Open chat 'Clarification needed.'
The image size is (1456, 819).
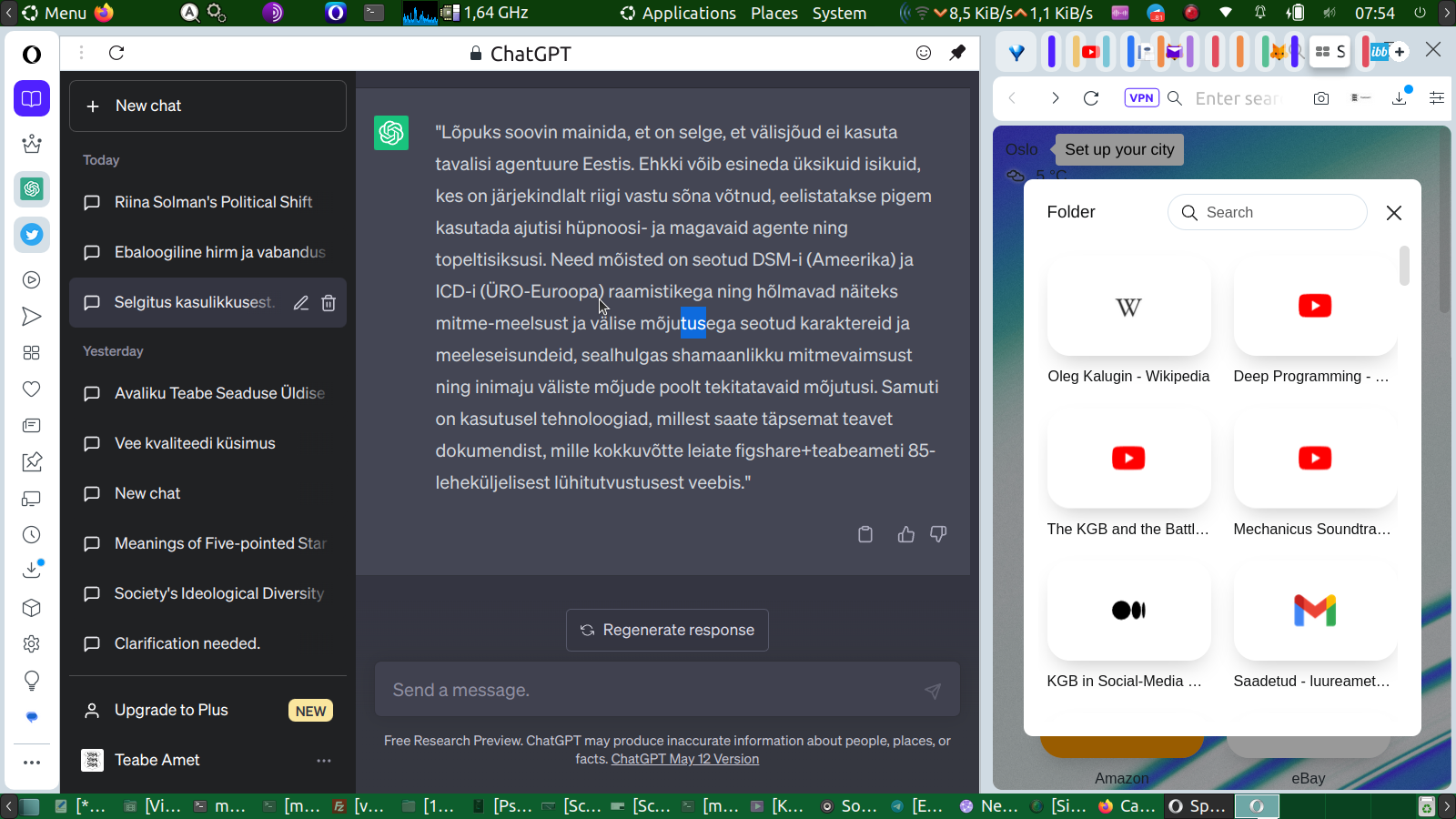(x=207, y=643)
